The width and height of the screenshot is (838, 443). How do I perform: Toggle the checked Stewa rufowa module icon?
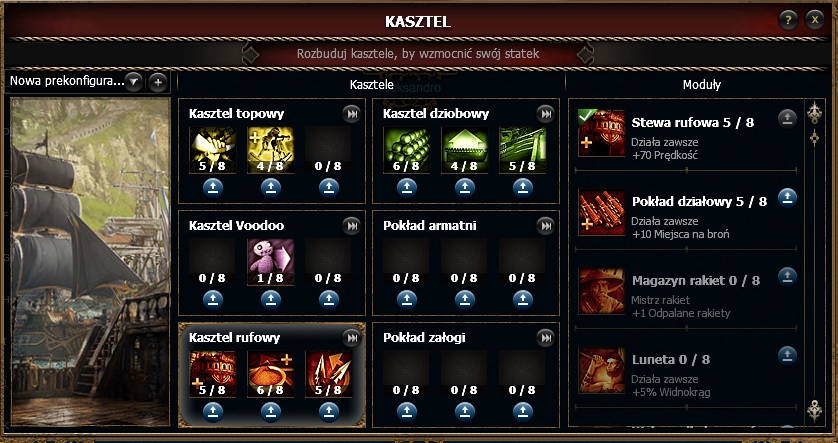click(601, 133)
